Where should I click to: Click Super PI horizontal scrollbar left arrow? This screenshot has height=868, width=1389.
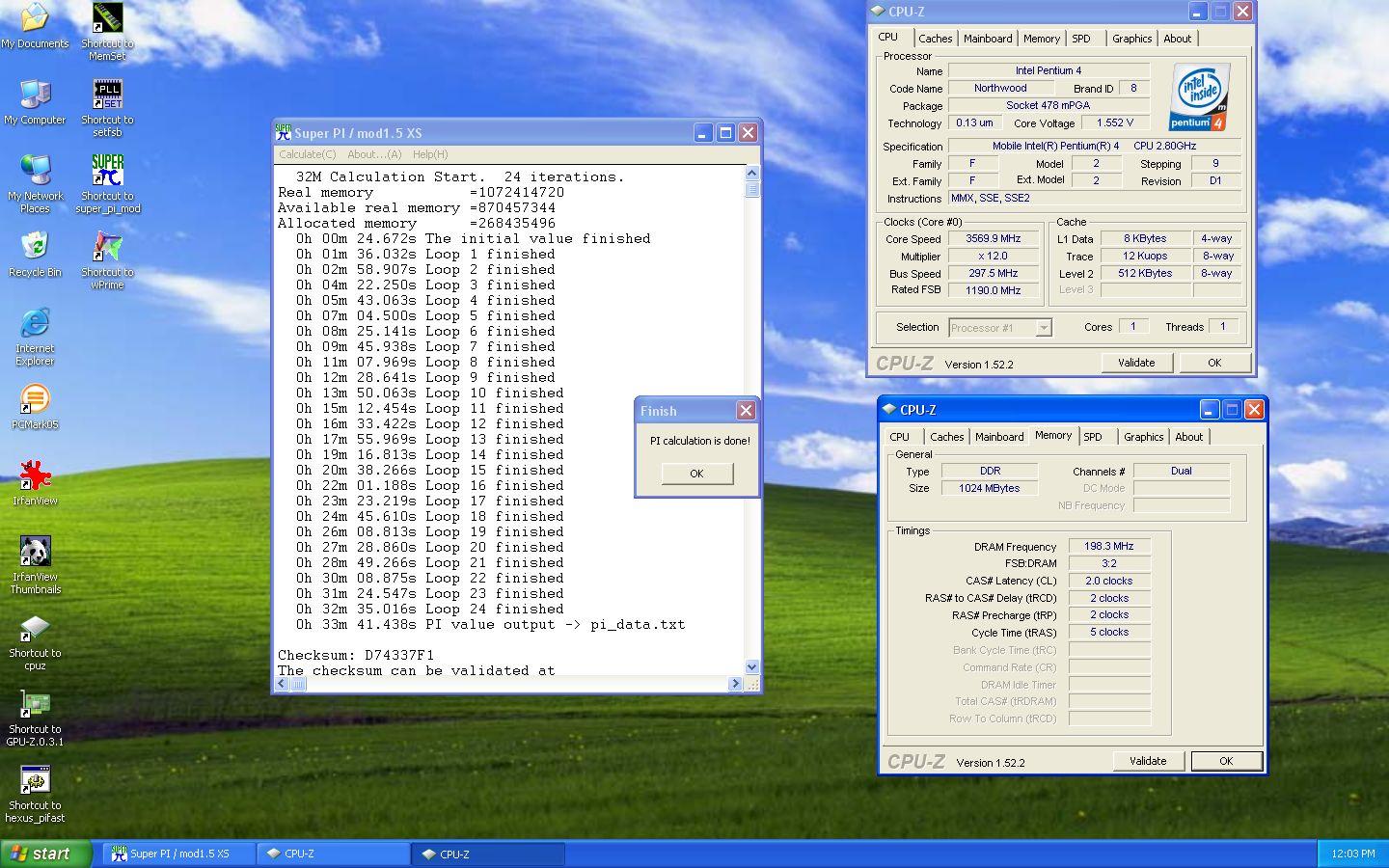(x=282, y=684)
